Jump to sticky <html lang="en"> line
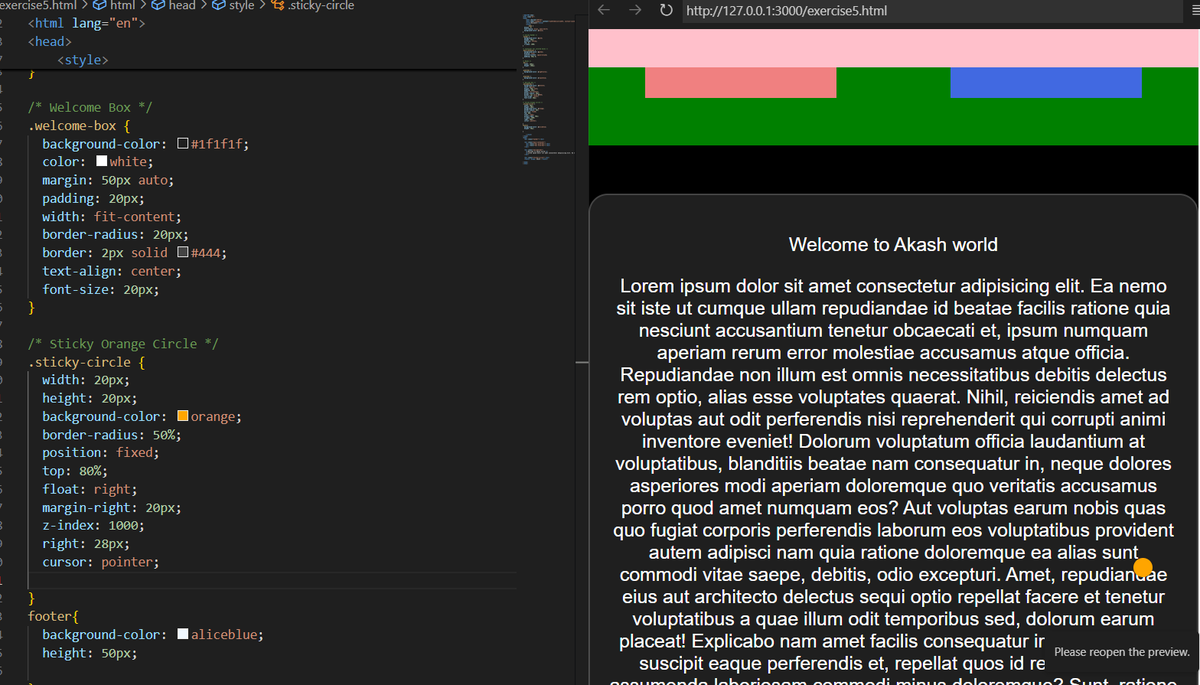The image size is (1200, 685). coord(87,23)
